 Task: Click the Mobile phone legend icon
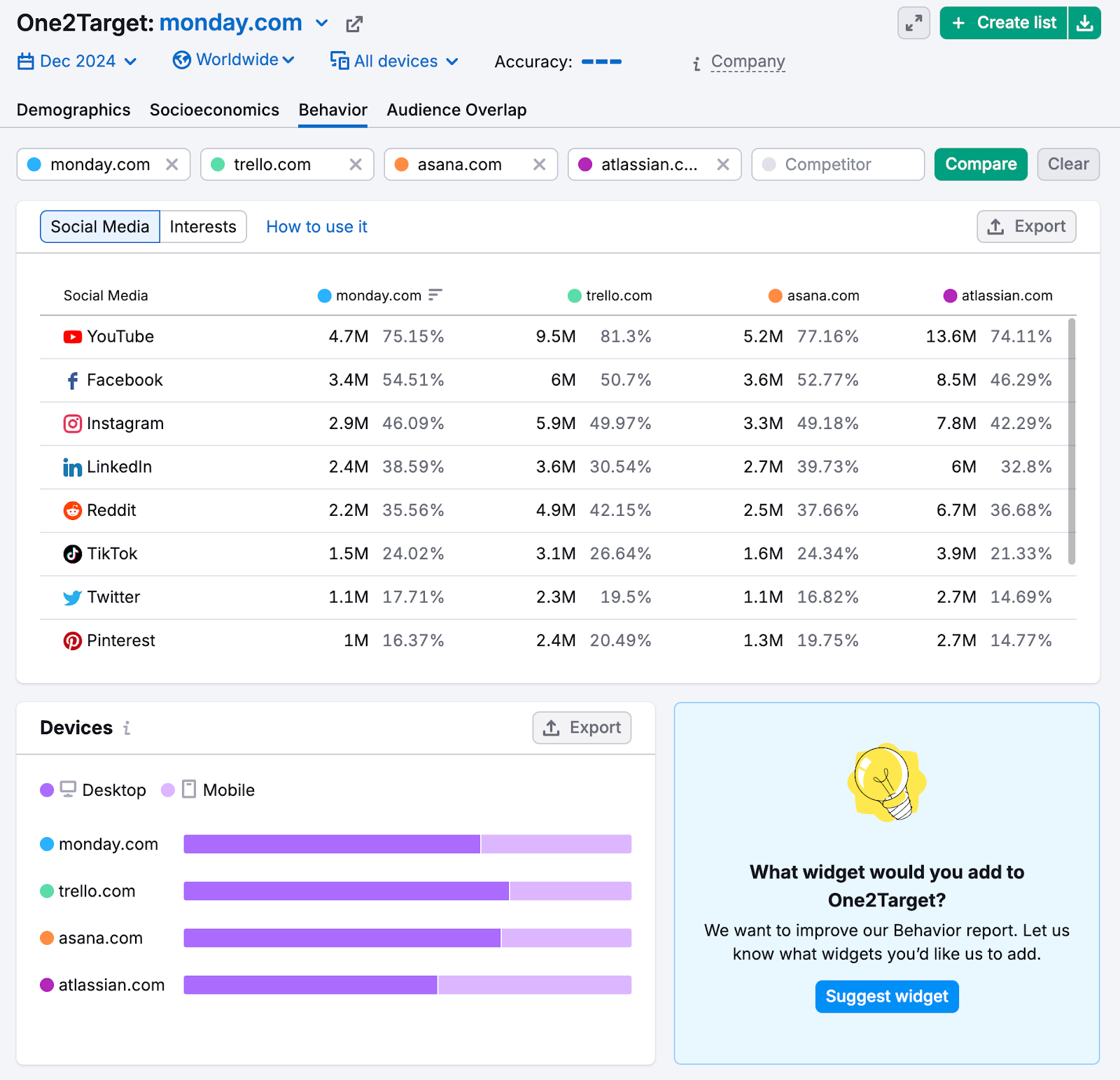point(189,790)
